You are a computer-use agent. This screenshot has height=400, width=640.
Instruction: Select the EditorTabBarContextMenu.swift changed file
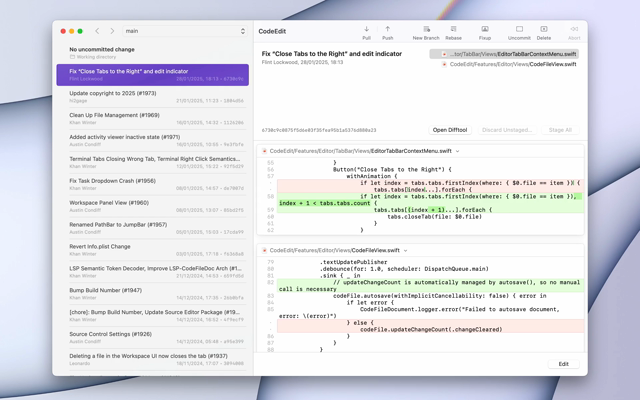pos(508,54)
